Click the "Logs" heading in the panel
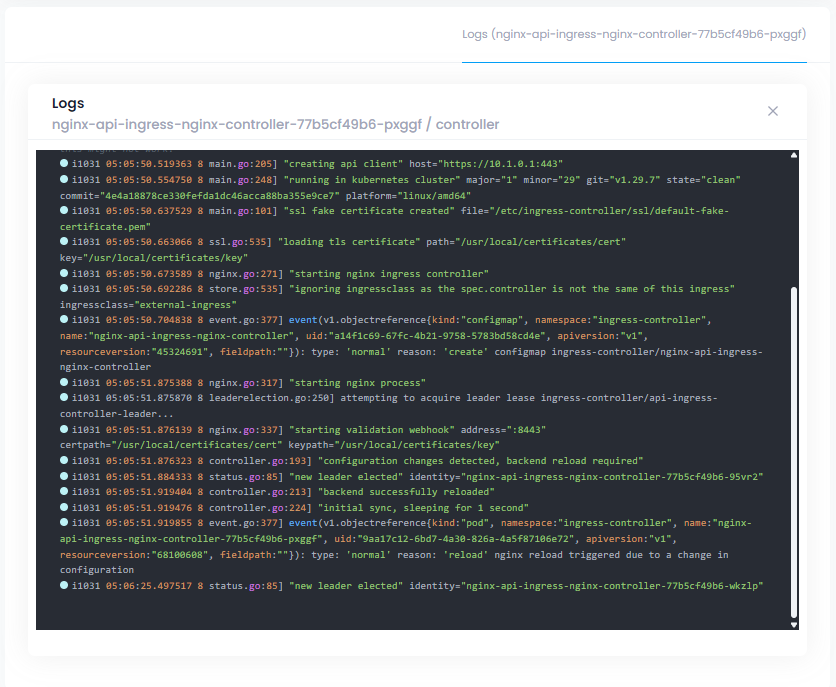Viewport: 836px width, 687px height. 68,103
